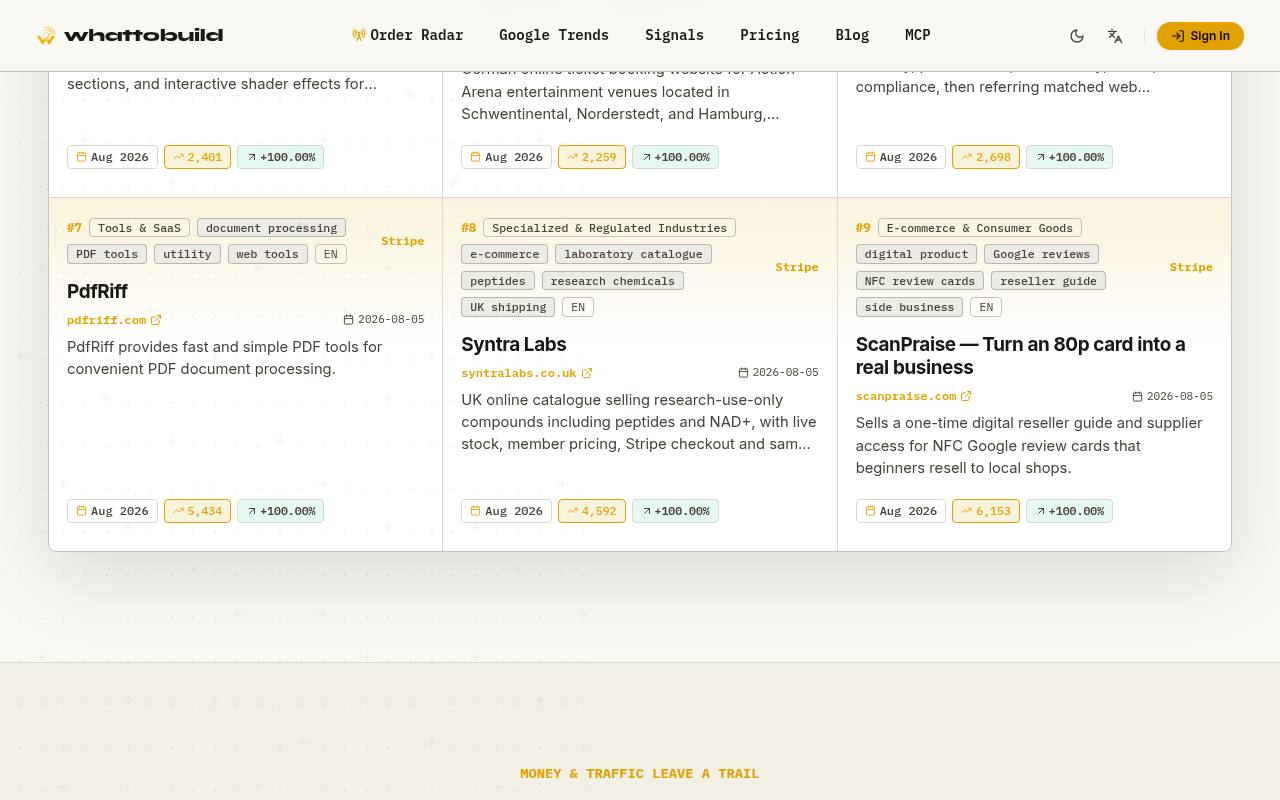Click the Stripe label on PdfRiff card
The height and width of the screenshot is (800, 1280).
point(402,241)
